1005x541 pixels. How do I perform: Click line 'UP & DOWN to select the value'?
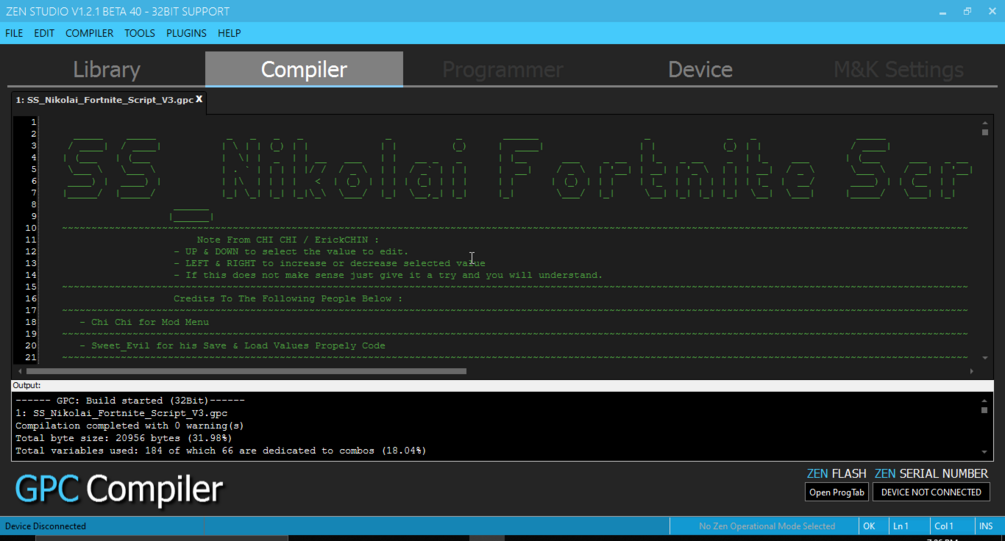click(x=291, y=252)
